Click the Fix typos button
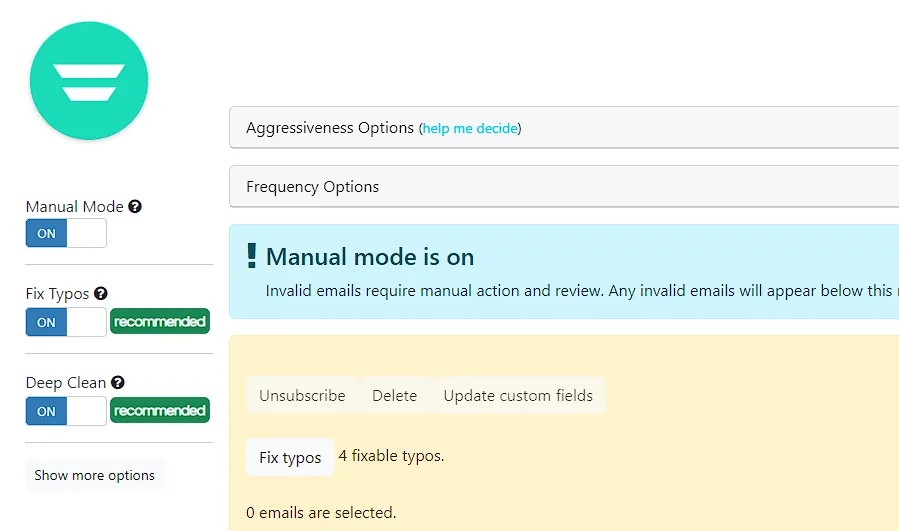The height and width of the screenshot is (531, 899). click(x=290, y=458)
